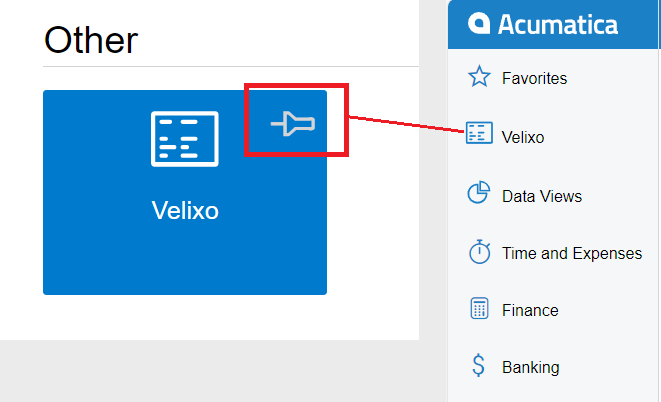
Task: Click the Velixo label on the blue tile
Action: pos(185,210)
